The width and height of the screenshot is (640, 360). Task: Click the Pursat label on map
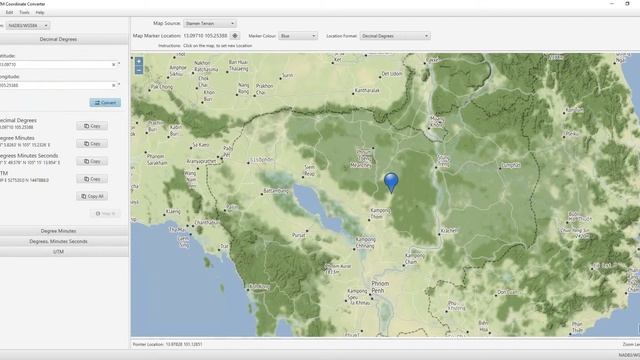299,235
